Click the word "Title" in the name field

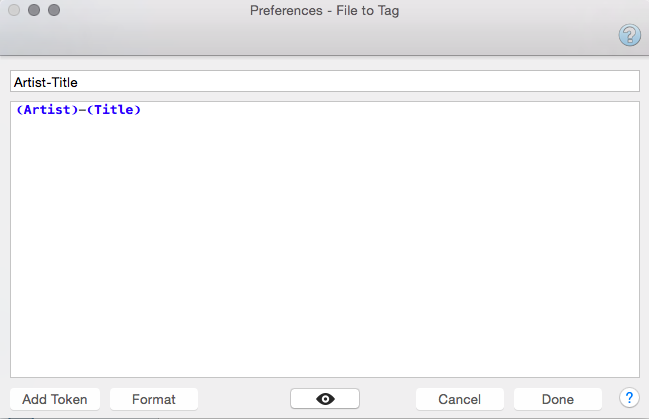pos(64,82)
